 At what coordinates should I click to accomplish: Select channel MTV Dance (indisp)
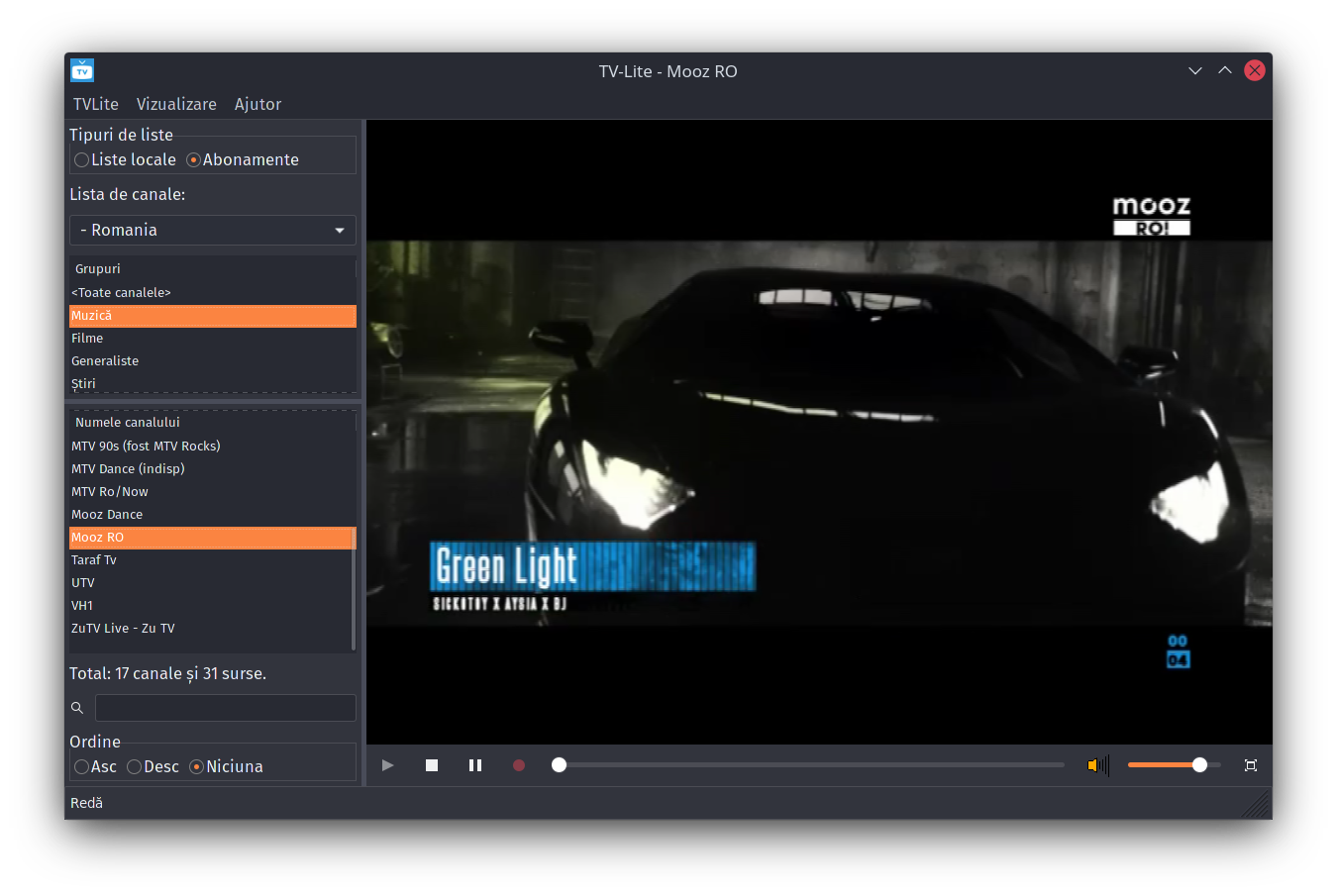point(210,468)
